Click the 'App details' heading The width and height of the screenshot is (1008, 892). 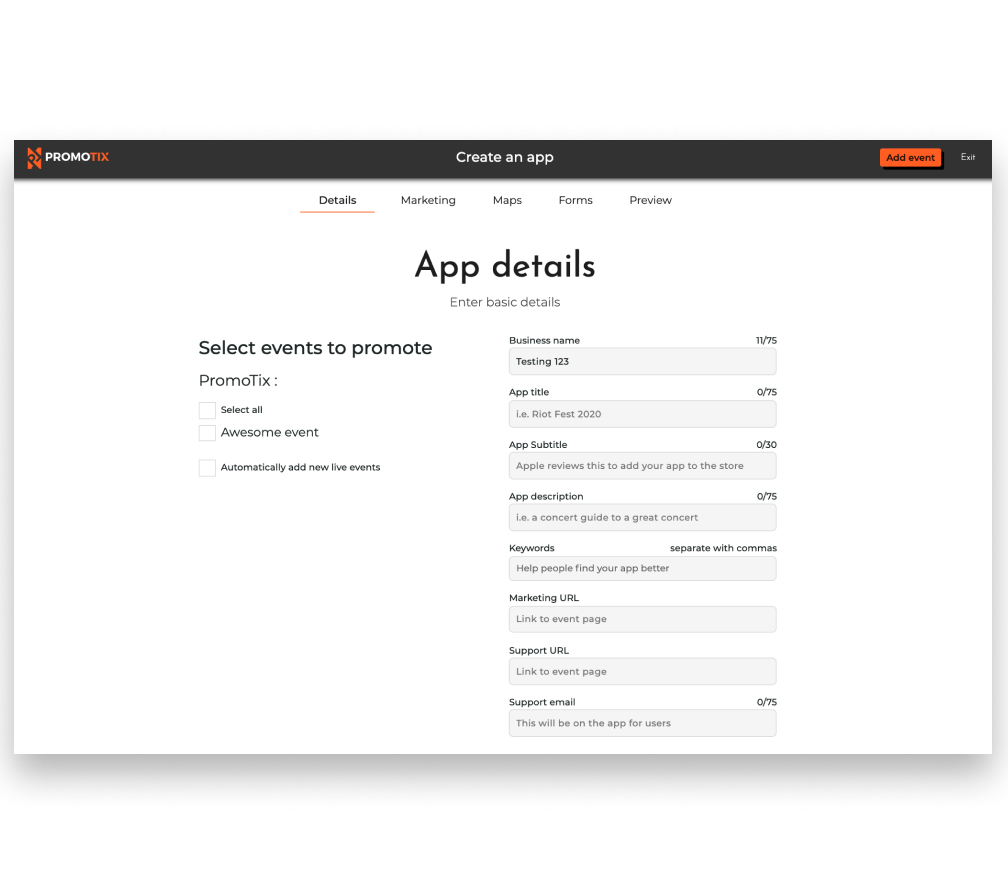tap(505, 265)
